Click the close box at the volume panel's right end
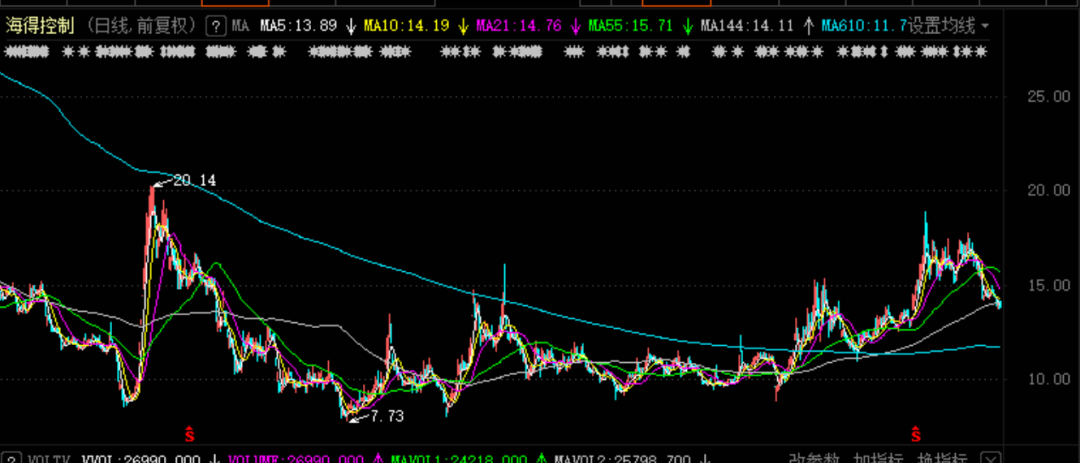The height and width of the screenshot is (463, 1080). [990, 457]
